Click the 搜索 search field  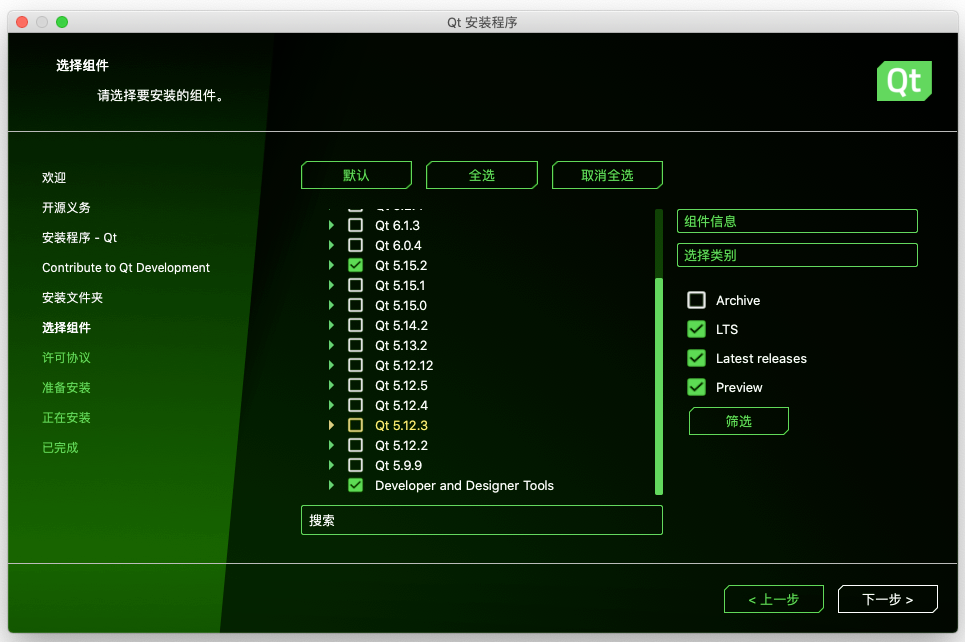pyautogui.click(x=482, y=520)
